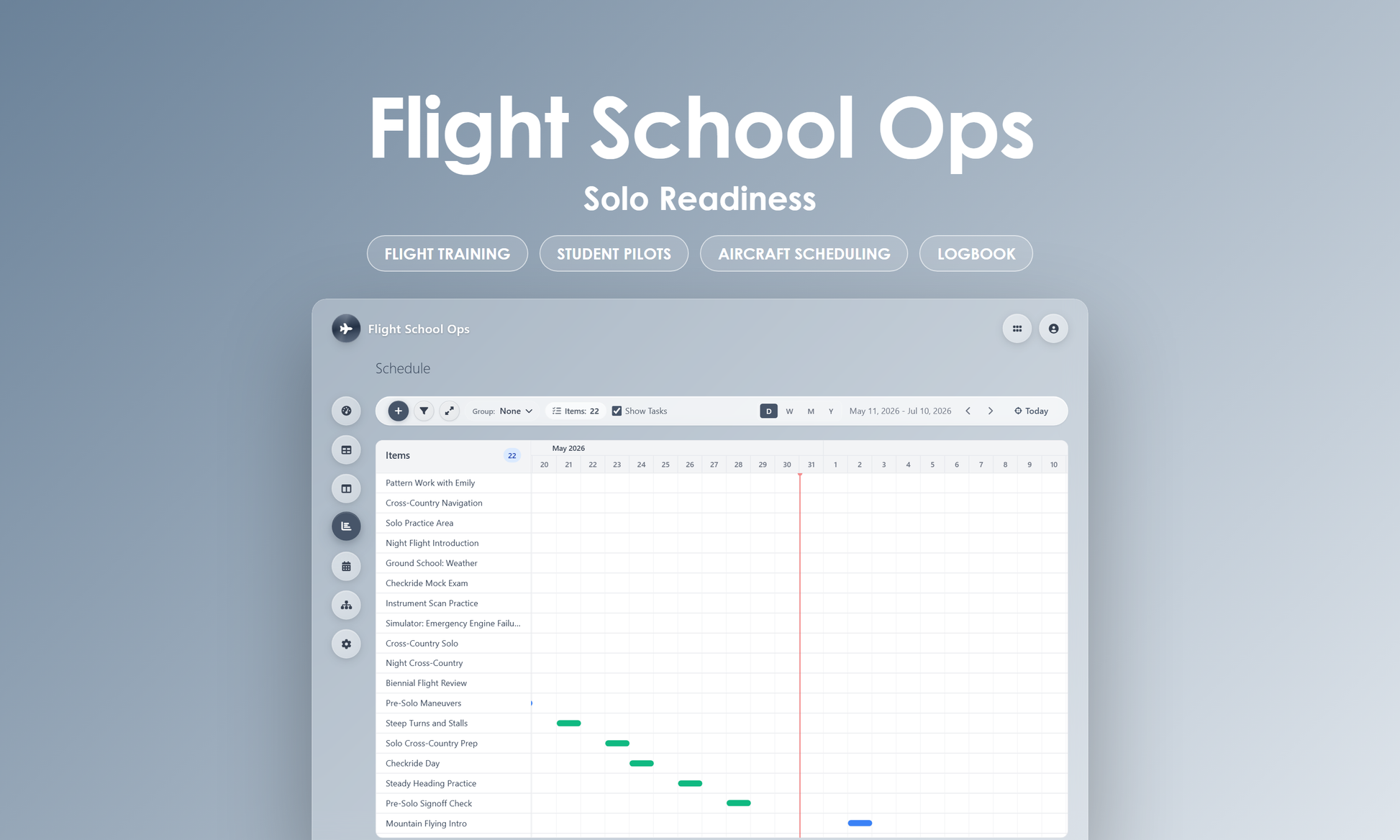The image size is (1400, 840).
Task: Select the Solo Cross-Country Prep green bar
Action: pyautogui.click(x=617, y=743)
